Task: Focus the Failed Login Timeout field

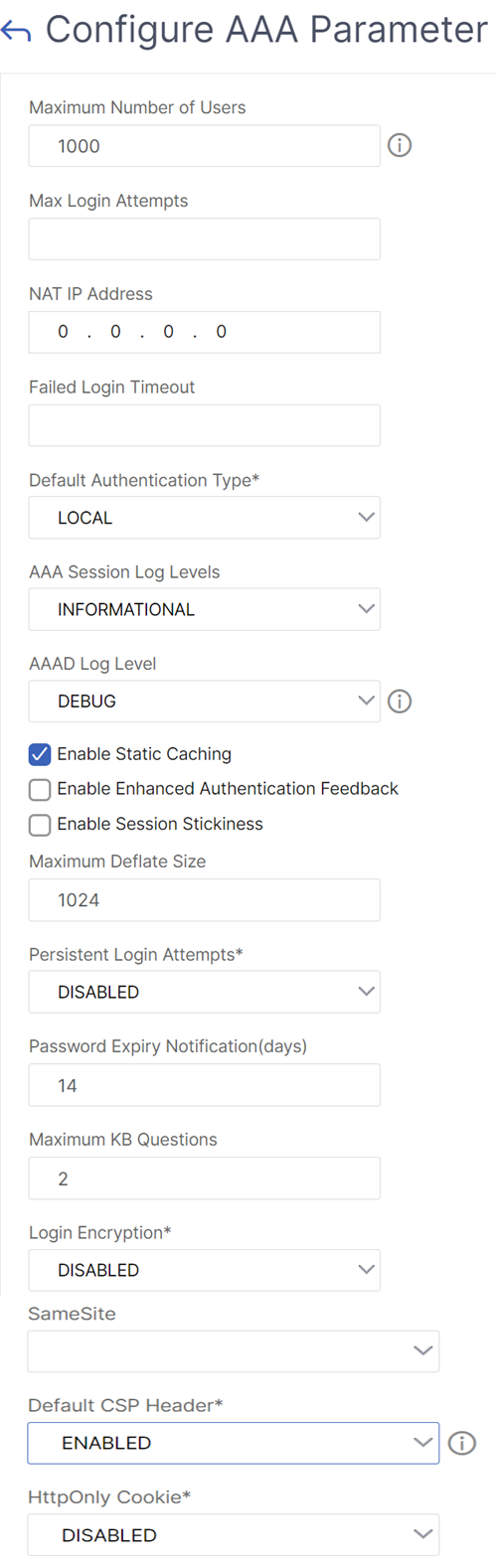Action: 205,425
